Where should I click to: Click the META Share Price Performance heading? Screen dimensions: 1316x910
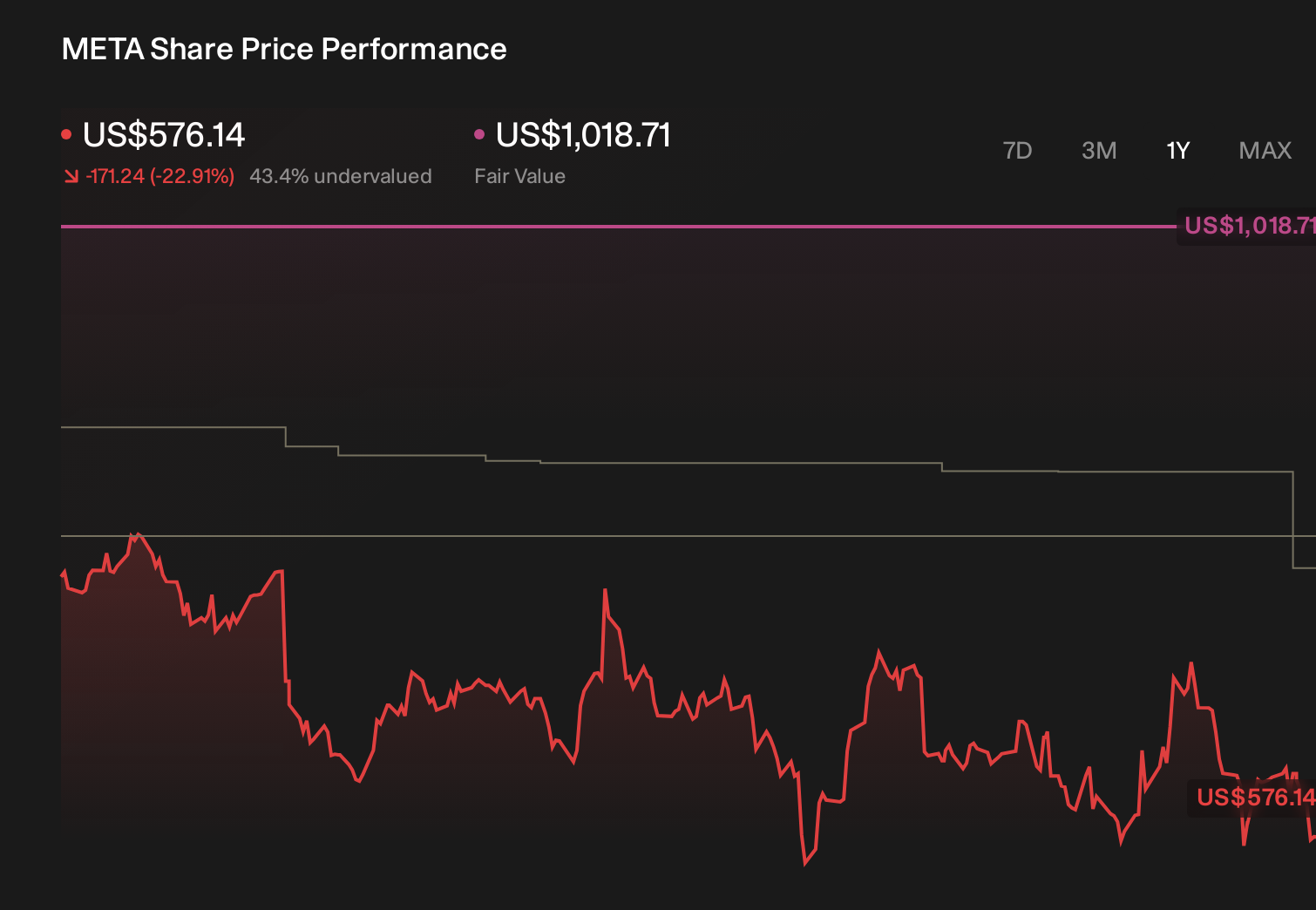(284, 49)
